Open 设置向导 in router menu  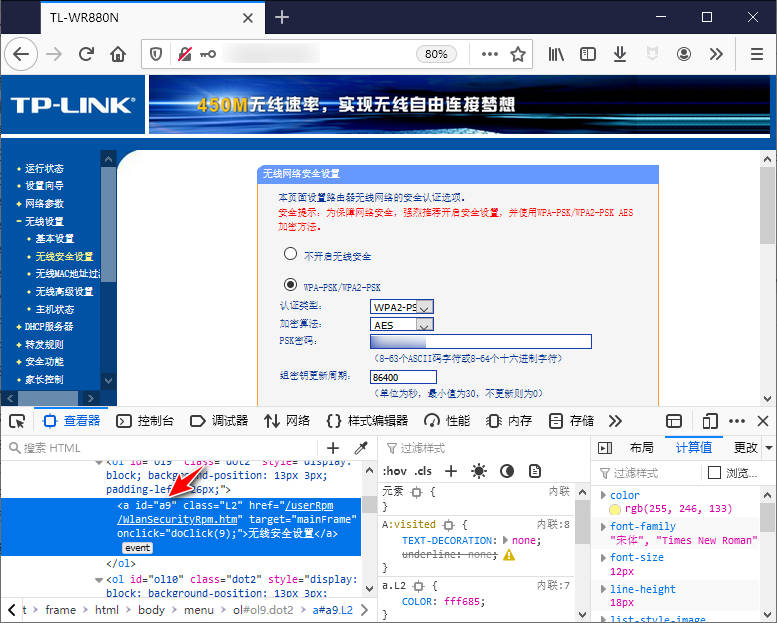(x=44, y=186)
